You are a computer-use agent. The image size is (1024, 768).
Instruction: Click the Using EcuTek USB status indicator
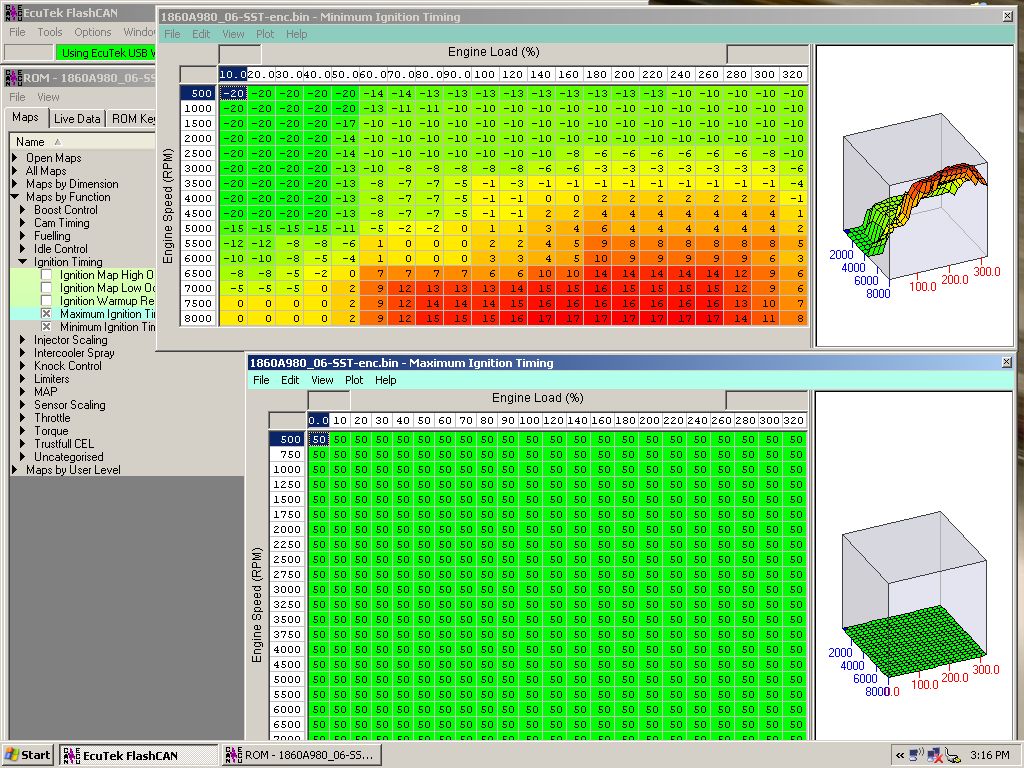(106, 52)
